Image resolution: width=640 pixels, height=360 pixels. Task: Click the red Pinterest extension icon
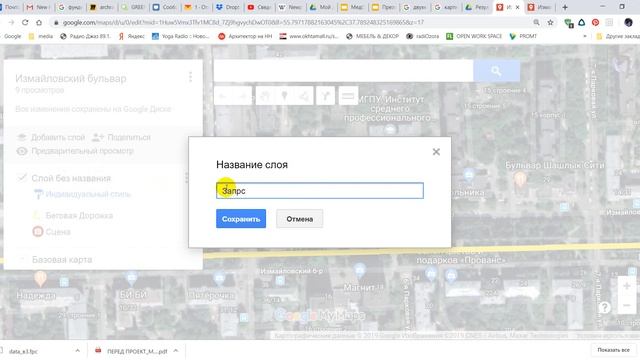tap(596, 22)
